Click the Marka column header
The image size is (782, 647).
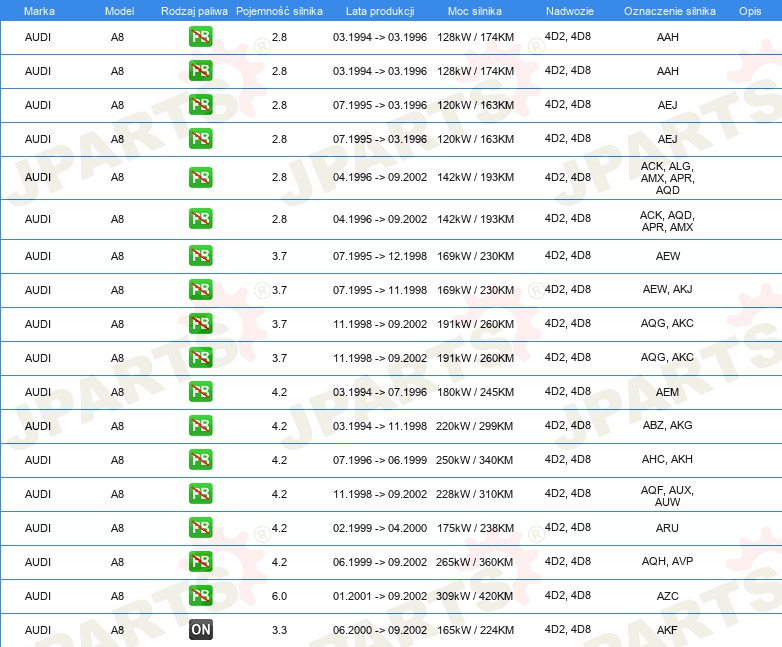tap(39, 11)
